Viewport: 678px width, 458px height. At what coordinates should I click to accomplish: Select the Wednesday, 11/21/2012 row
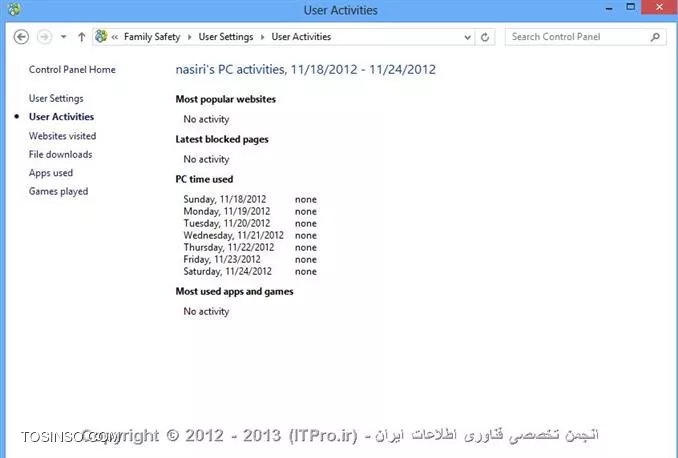pyautogui.click(x=250, y=236)
